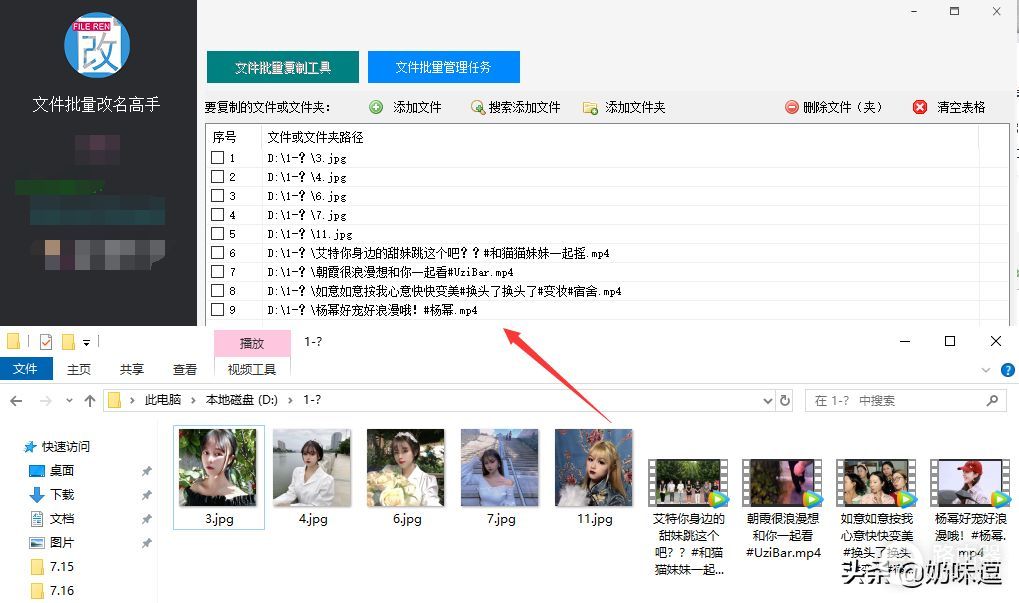Viewport: 1019px width, 603px height.
Task: Check the box for row 1 (3.jpg)
Action: 218,158
